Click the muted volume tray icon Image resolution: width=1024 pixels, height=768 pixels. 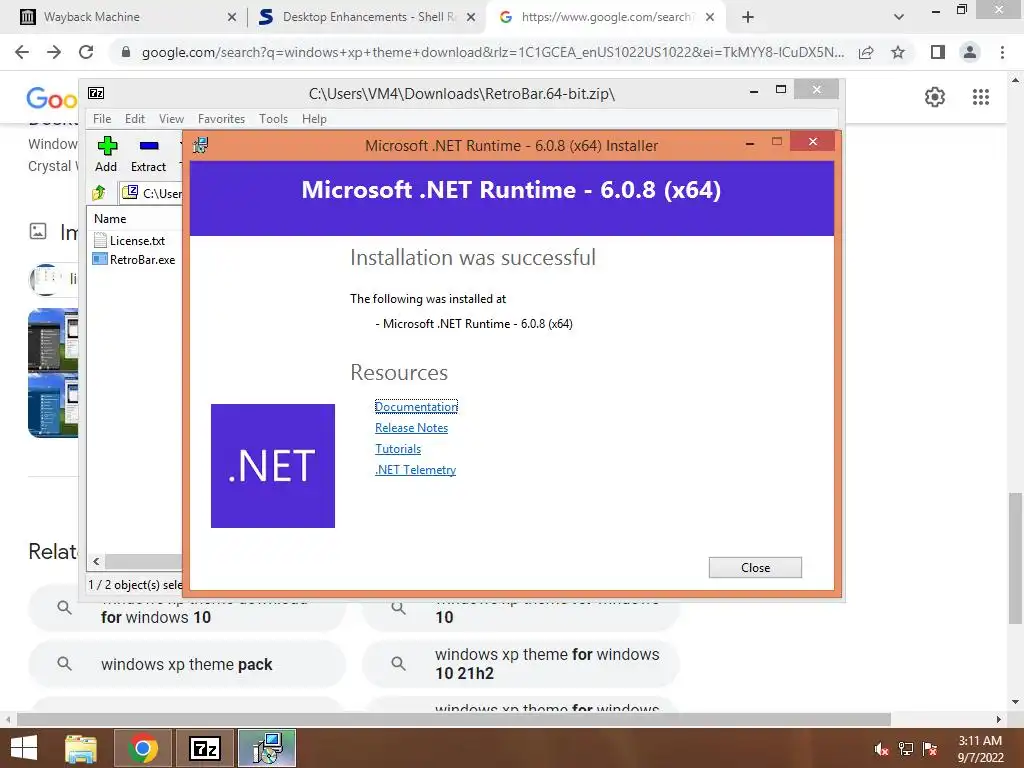882,749
